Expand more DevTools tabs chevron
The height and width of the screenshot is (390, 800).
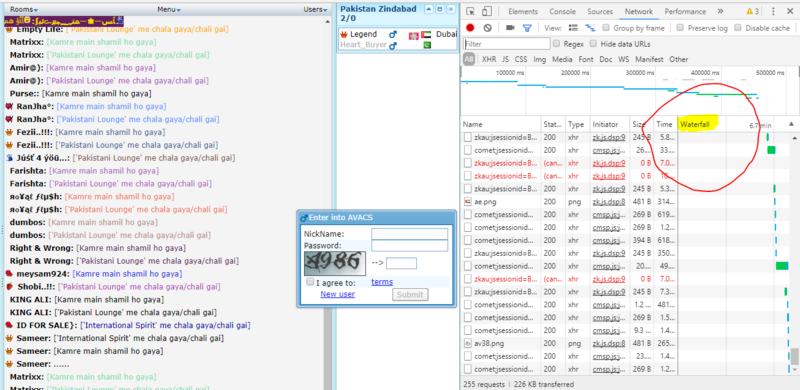point(720,11)
